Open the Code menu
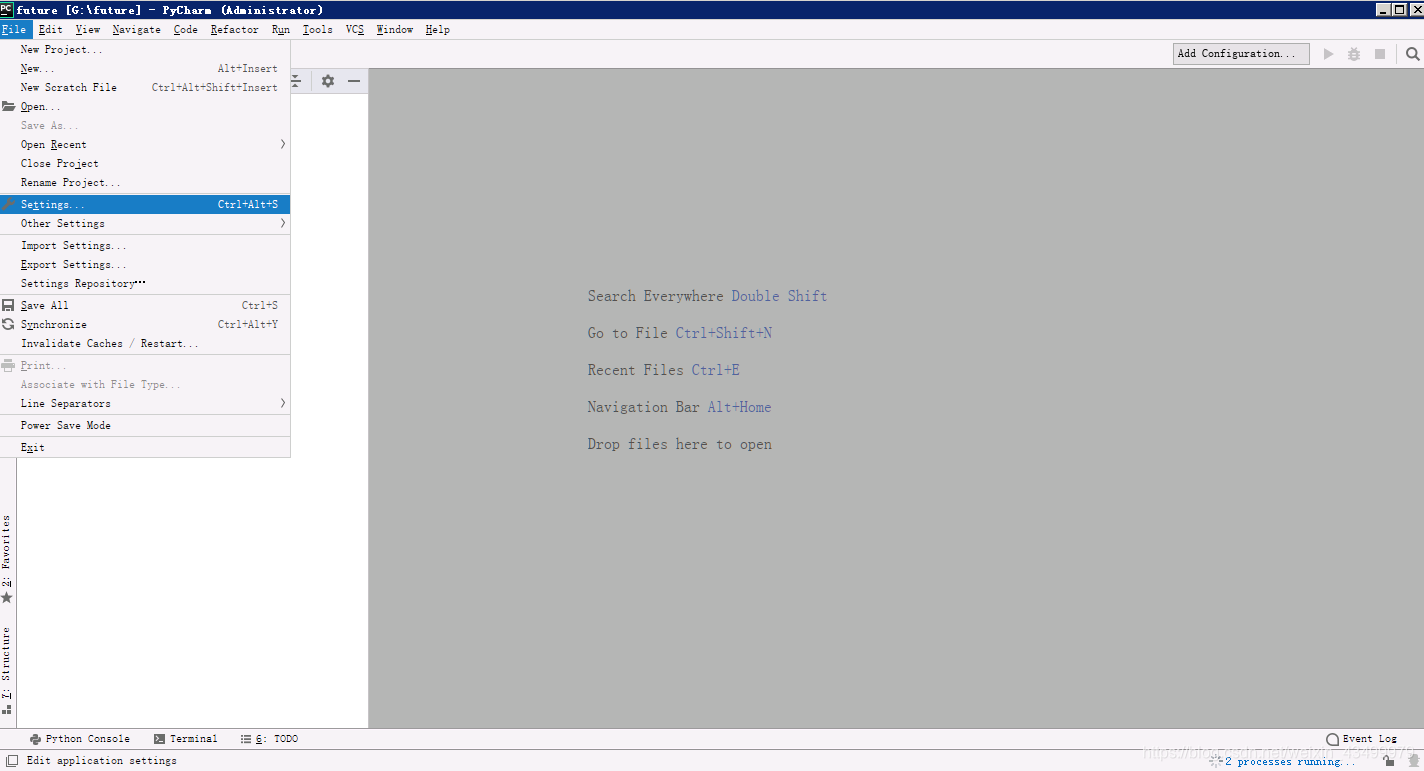 (x=186, y=29)
